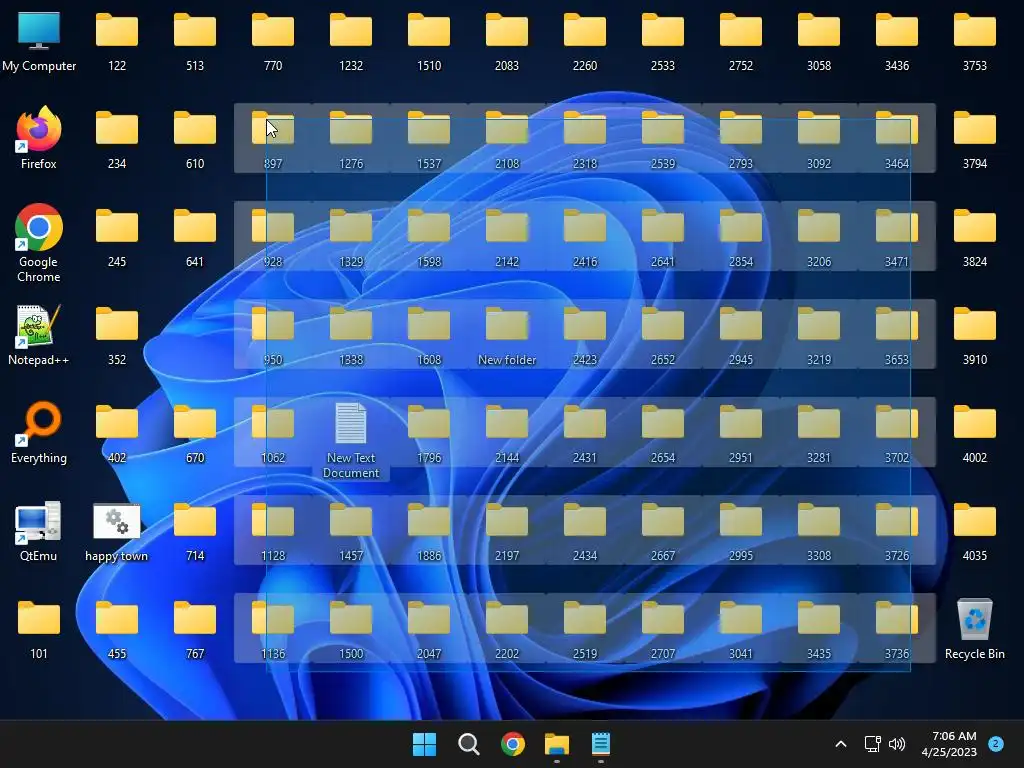
Task: Select folder 2416
Action: (584, 236)
